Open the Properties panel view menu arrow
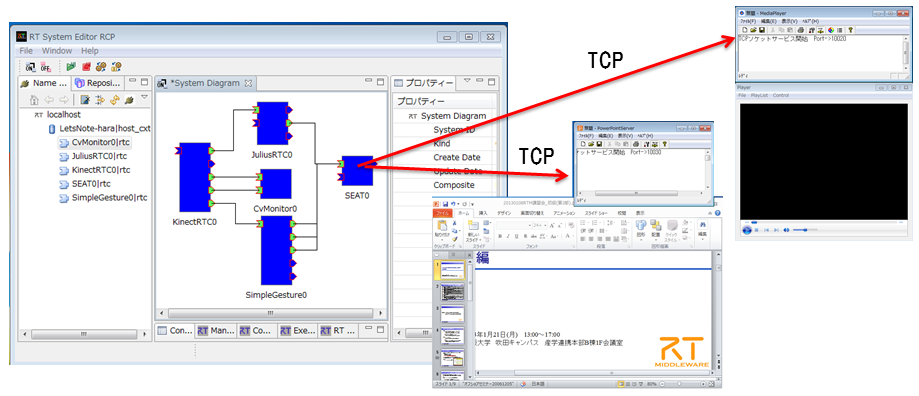This screenshot has height=396, width=919. [467, 82]
